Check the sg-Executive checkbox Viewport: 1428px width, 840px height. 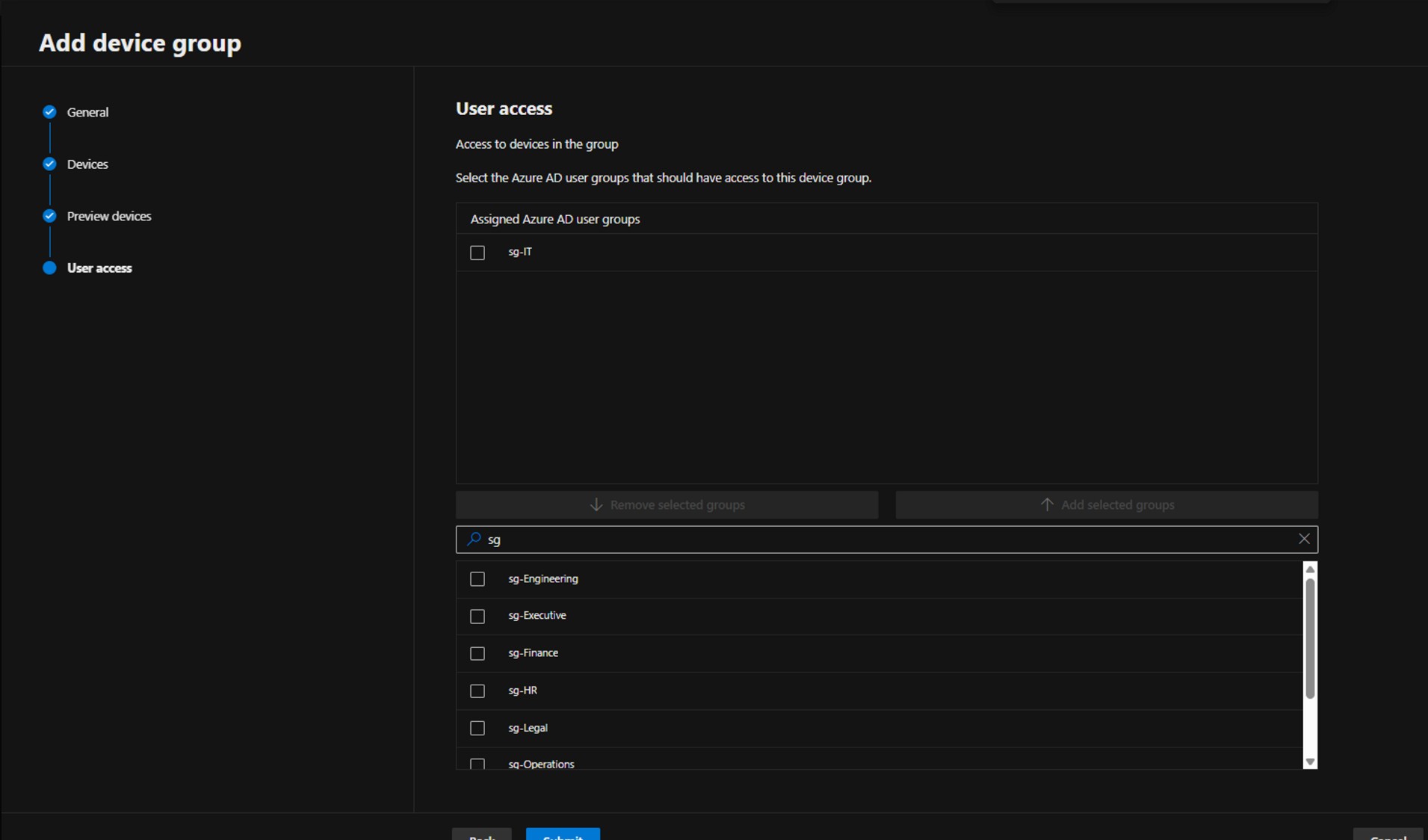(477, 617)
